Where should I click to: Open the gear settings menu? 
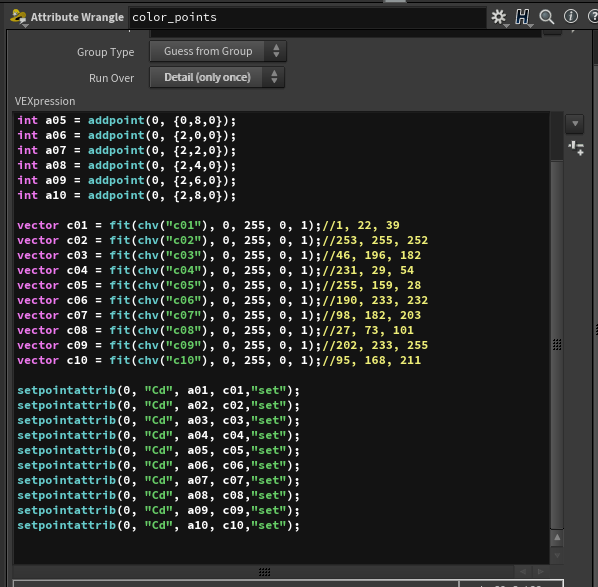point(499,17)
